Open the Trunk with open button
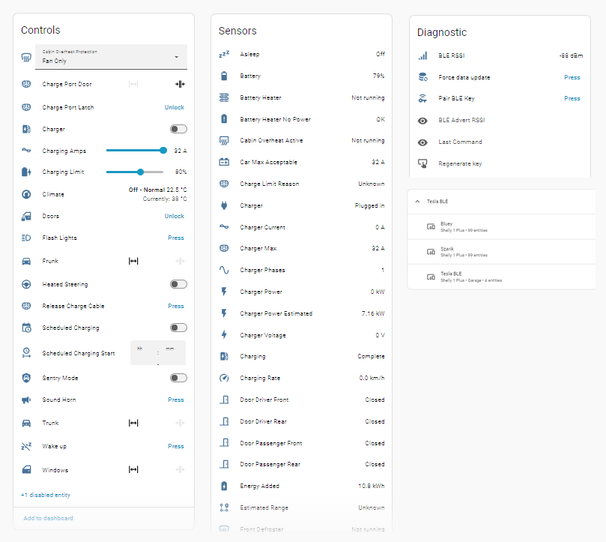This screenshot has height=542, width=606. click(133, 423)
